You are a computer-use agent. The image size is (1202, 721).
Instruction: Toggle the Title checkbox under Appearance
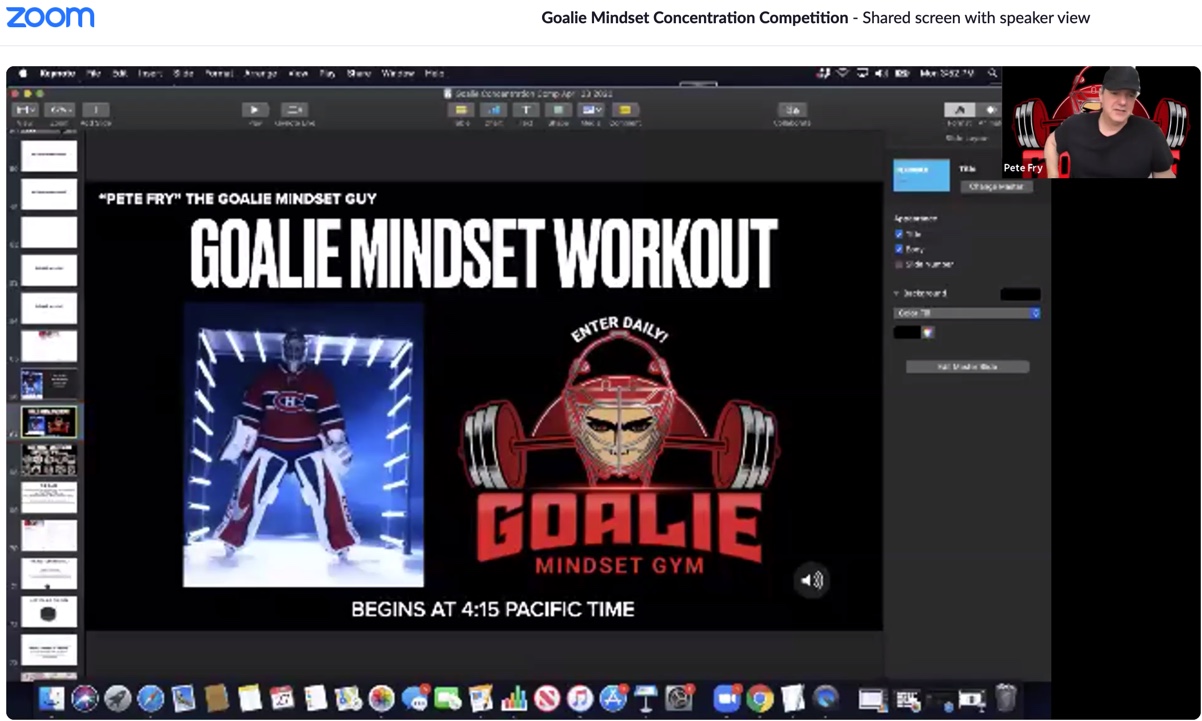(899, 234)
